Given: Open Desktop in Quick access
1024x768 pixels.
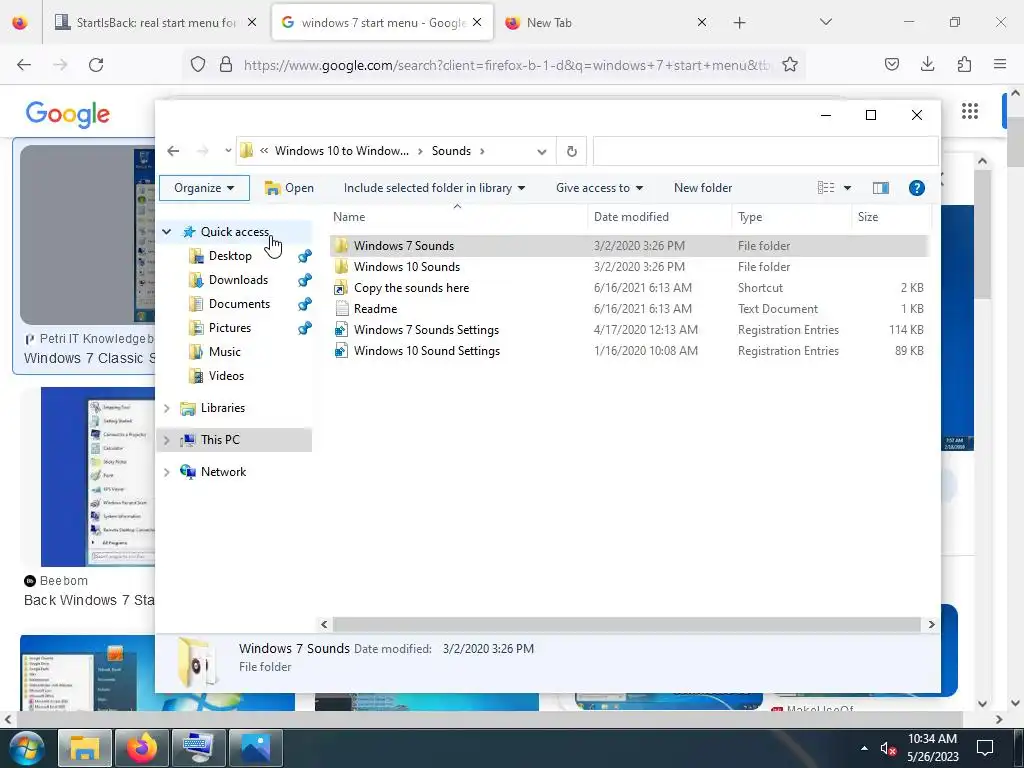Looking at the screenshot, I should pos(230,256).
